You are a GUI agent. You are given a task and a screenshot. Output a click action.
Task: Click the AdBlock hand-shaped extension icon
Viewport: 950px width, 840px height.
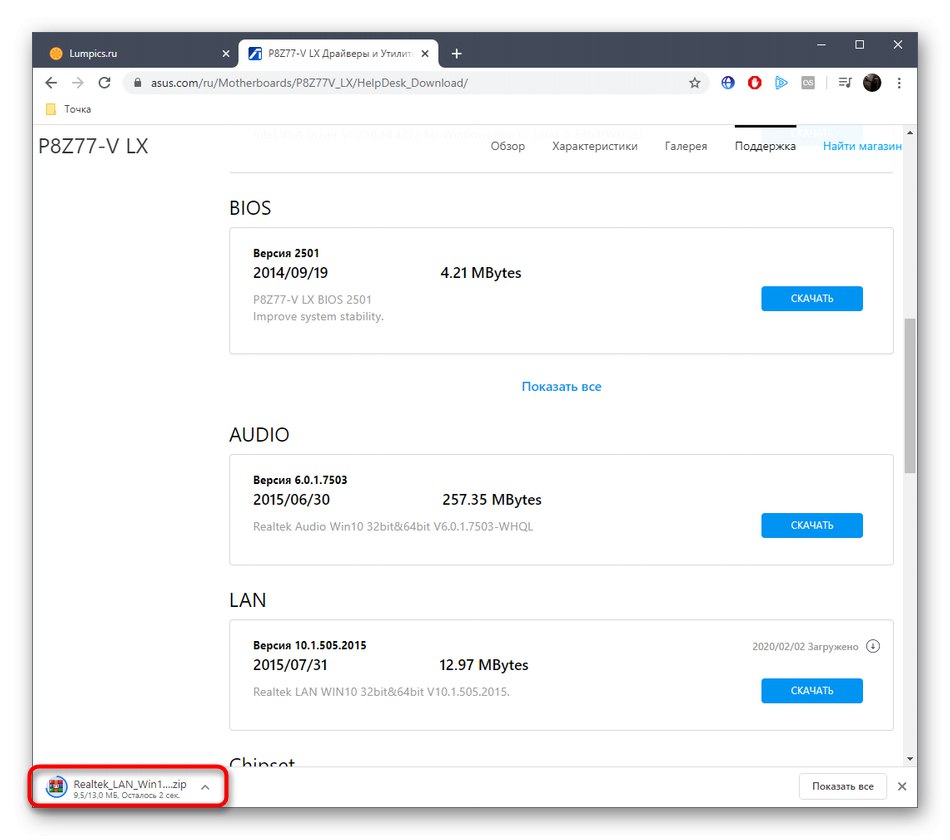click(x=754, y=82)
